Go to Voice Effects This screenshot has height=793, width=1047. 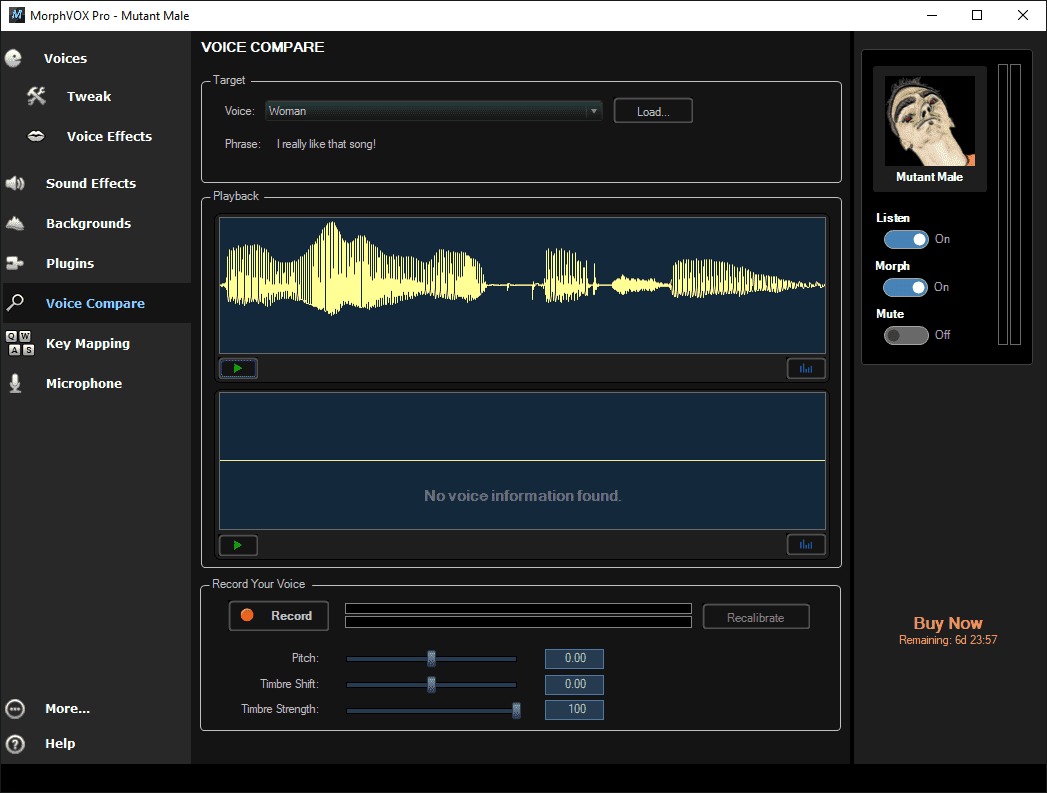click(110, 136)
